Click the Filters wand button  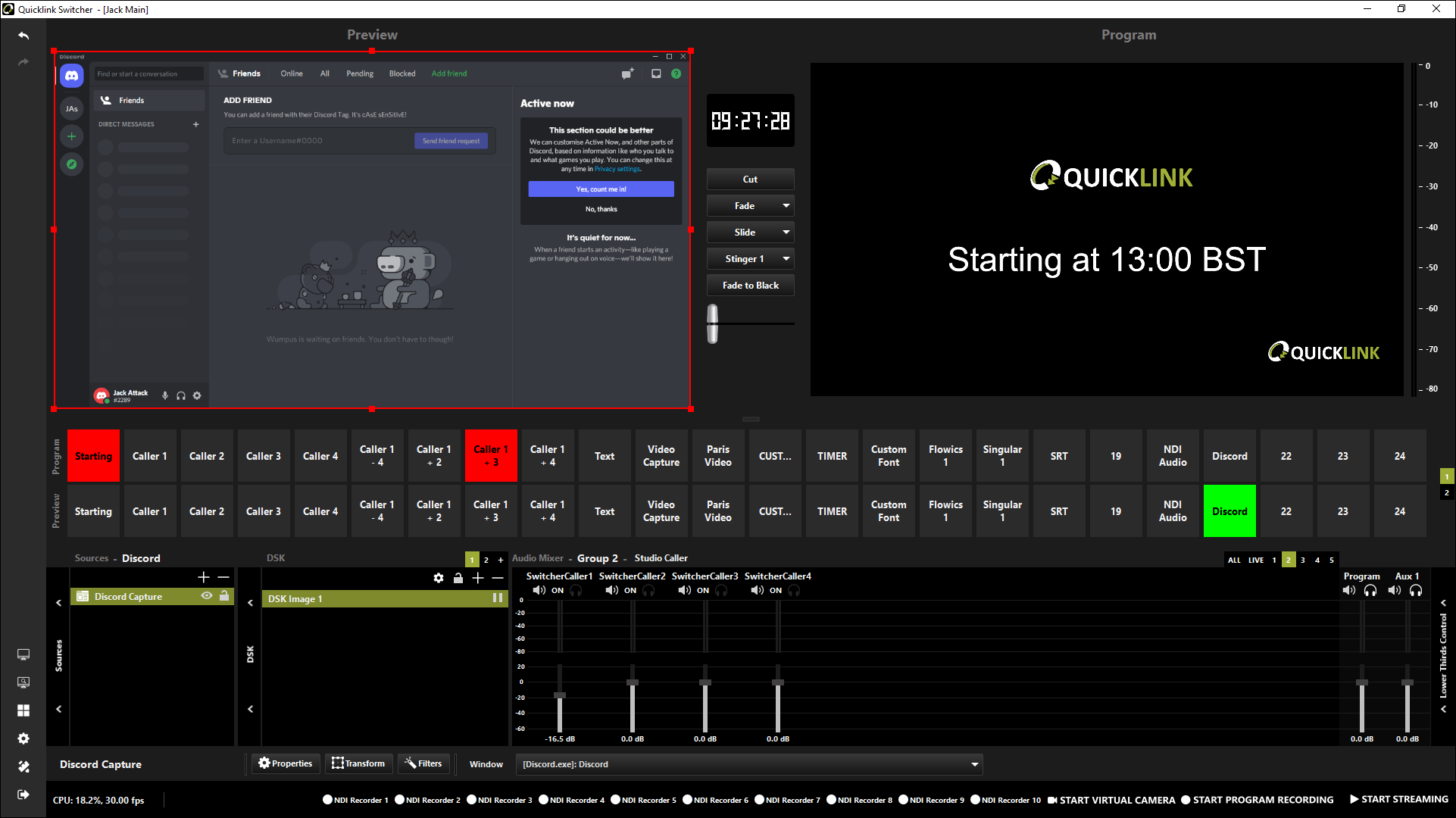coord(423,763)
